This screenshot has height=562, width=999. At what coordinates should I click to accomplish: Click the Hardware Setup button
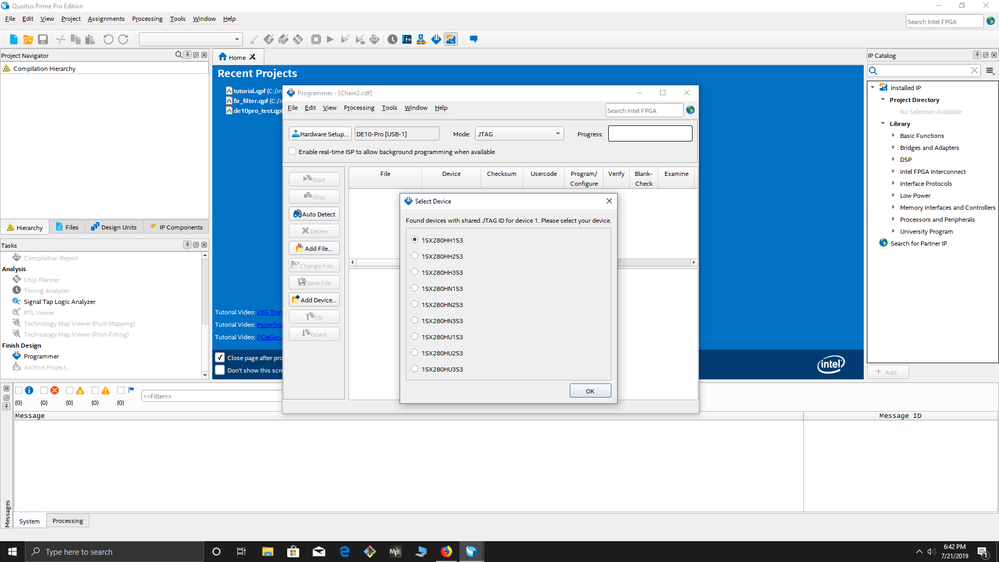[320, 134]
